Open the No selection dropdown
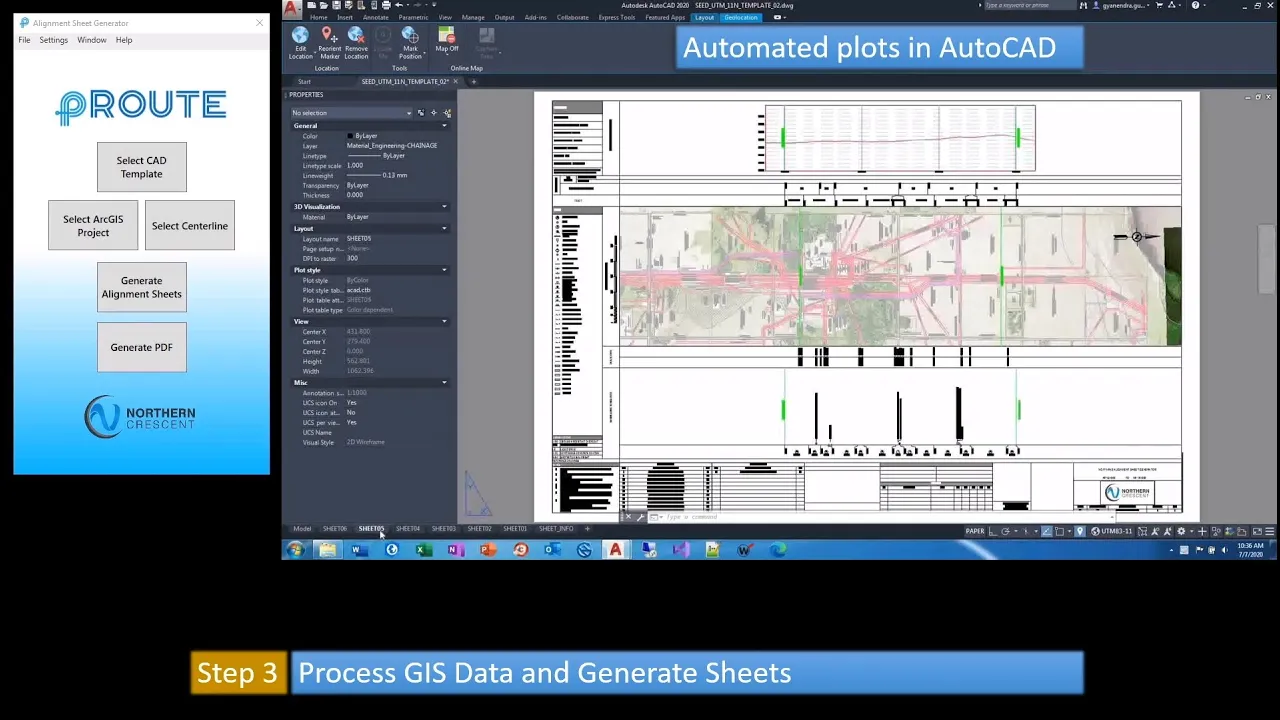This screenshot has height=720, width=1280. pyautogui.click(x=351, y=113)
